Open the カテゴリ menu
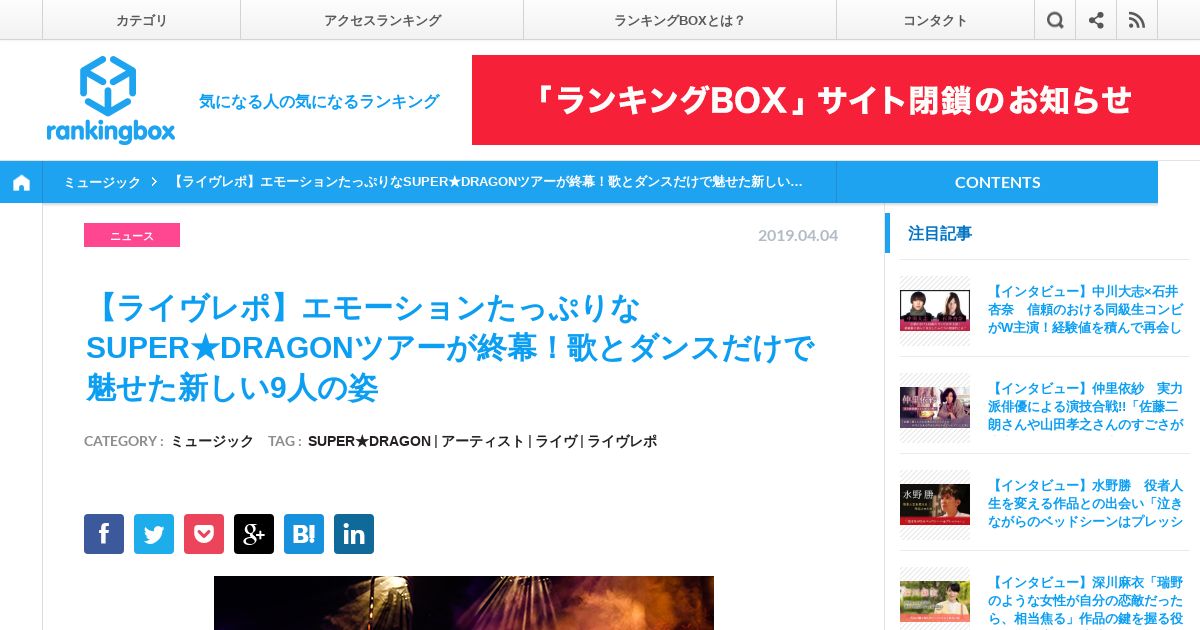 pos(141,20)
